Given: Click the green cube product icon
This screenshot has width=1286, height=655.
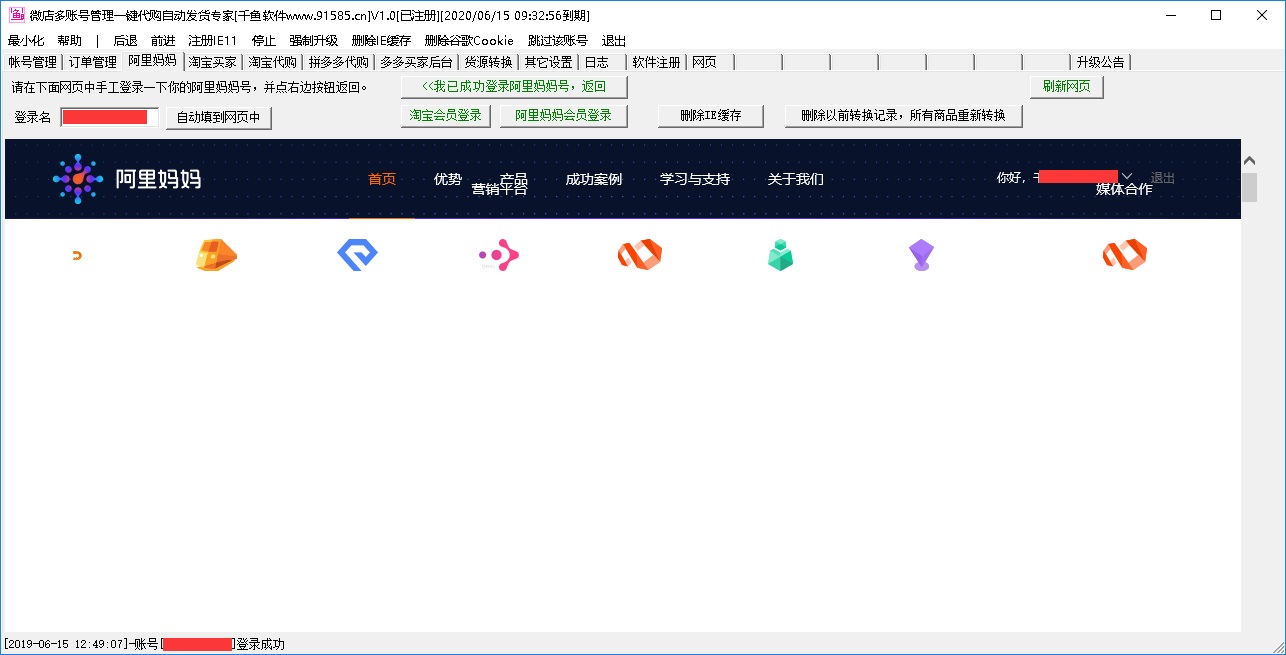Looking at the screenshot, I should tap(780, 256).
